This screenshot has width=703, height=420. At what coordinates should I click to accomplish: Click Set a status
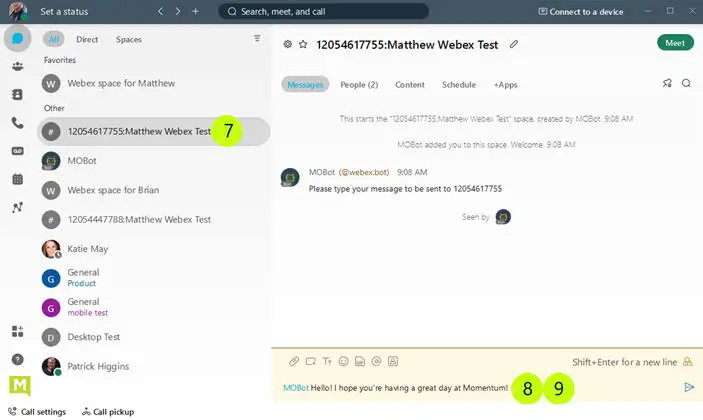(64, 12)
